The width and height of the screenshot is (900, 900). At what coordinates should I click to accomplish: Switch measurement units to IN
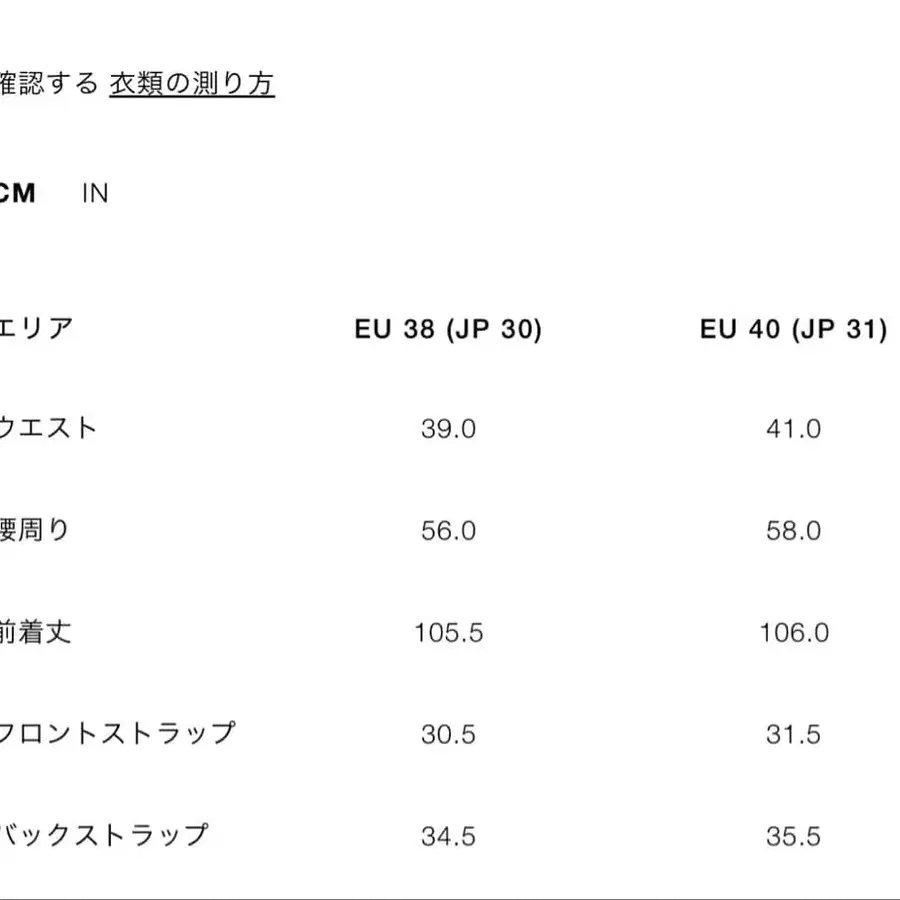coord(96,193)
